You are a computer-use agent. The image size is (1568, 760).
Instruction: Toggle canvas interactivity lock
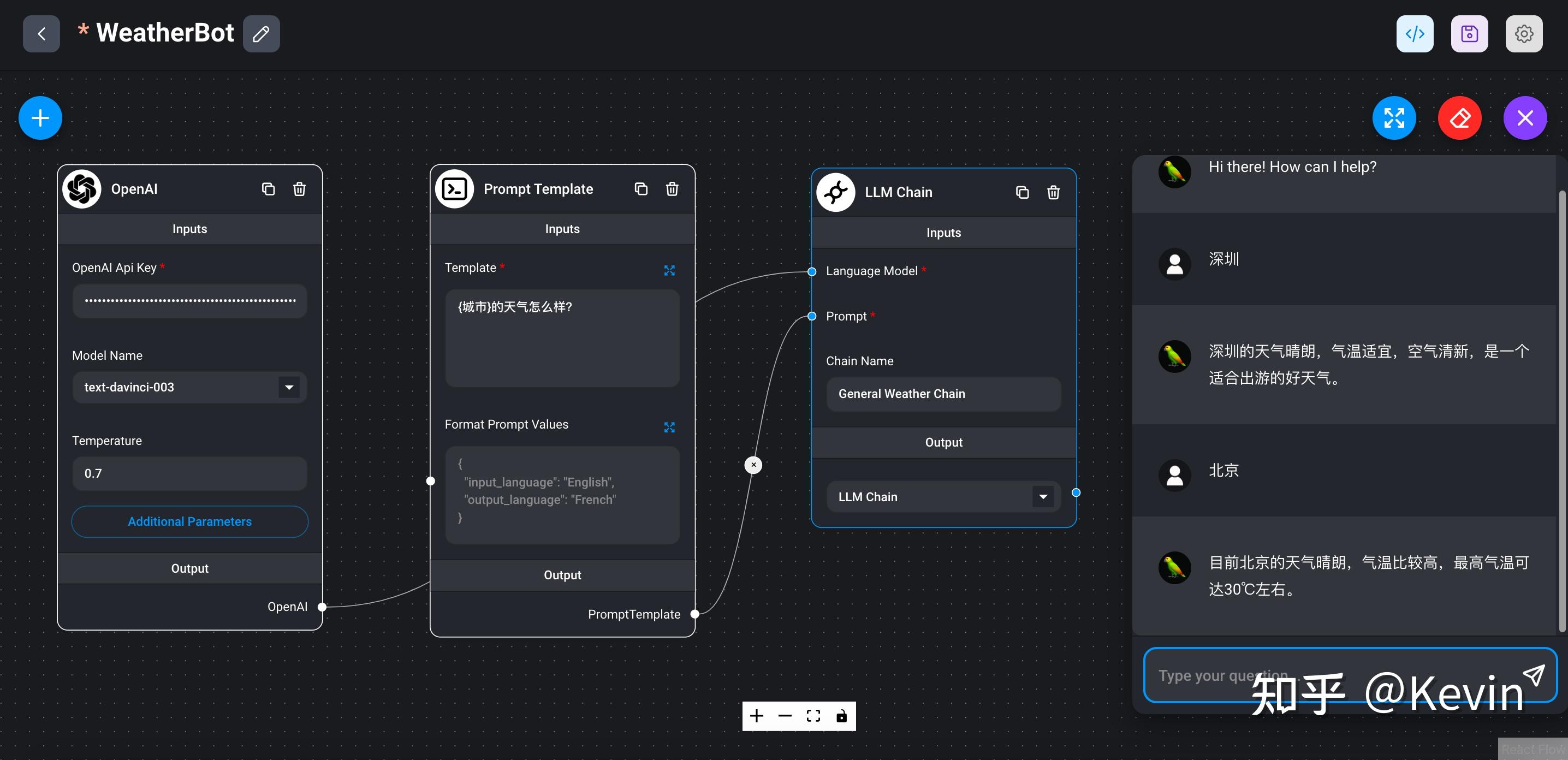point(841,716)
